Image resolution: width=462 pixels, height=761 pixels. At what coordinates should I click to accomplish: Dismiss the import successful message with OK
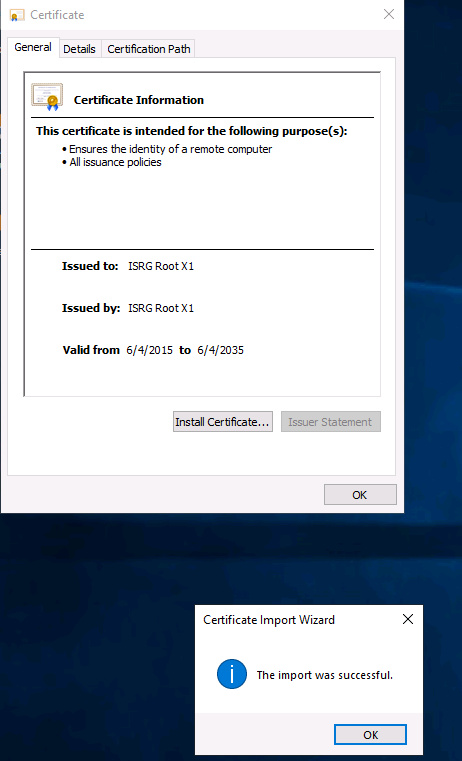tap(370, 735)
